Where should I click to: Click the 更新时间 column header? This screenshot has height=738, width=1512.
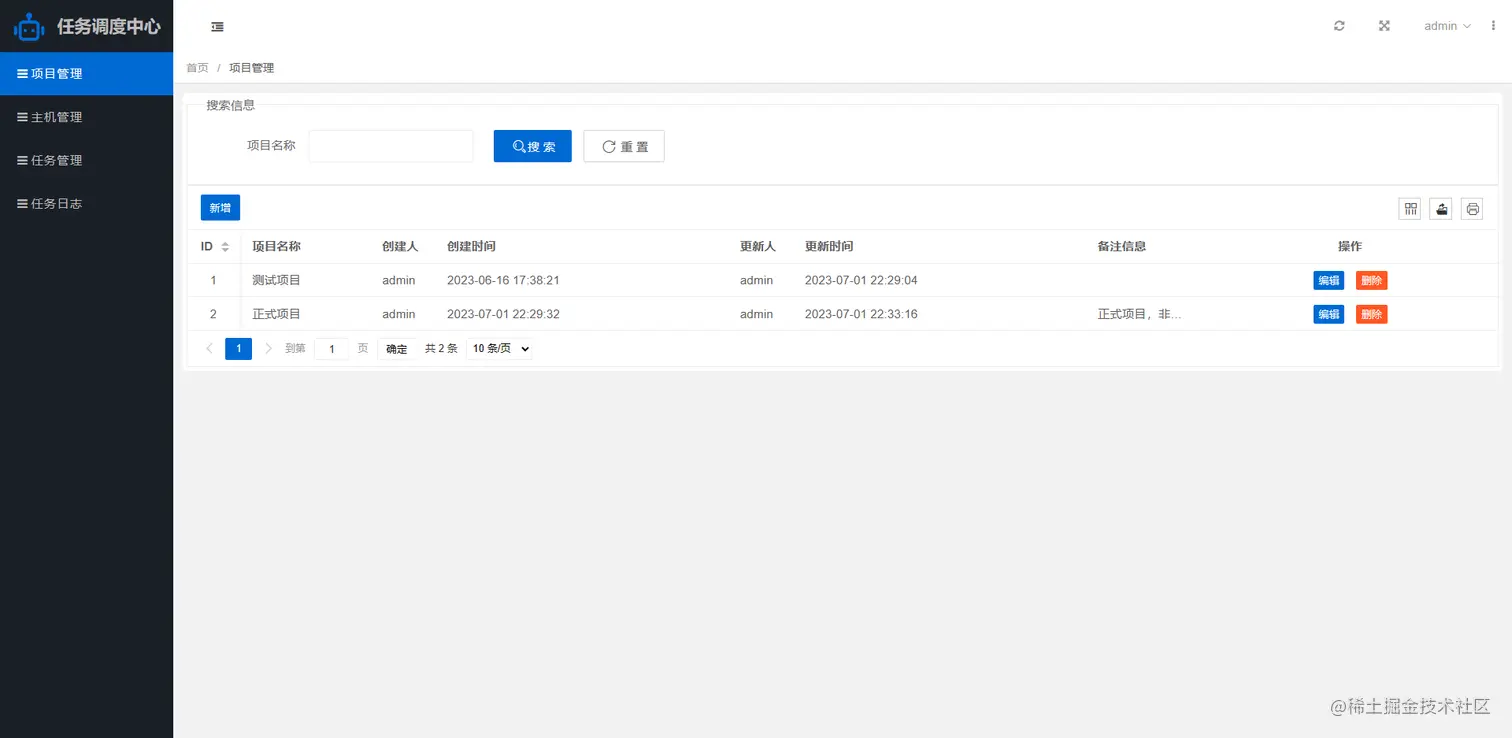pyautogui.click(x=829, y=247)
